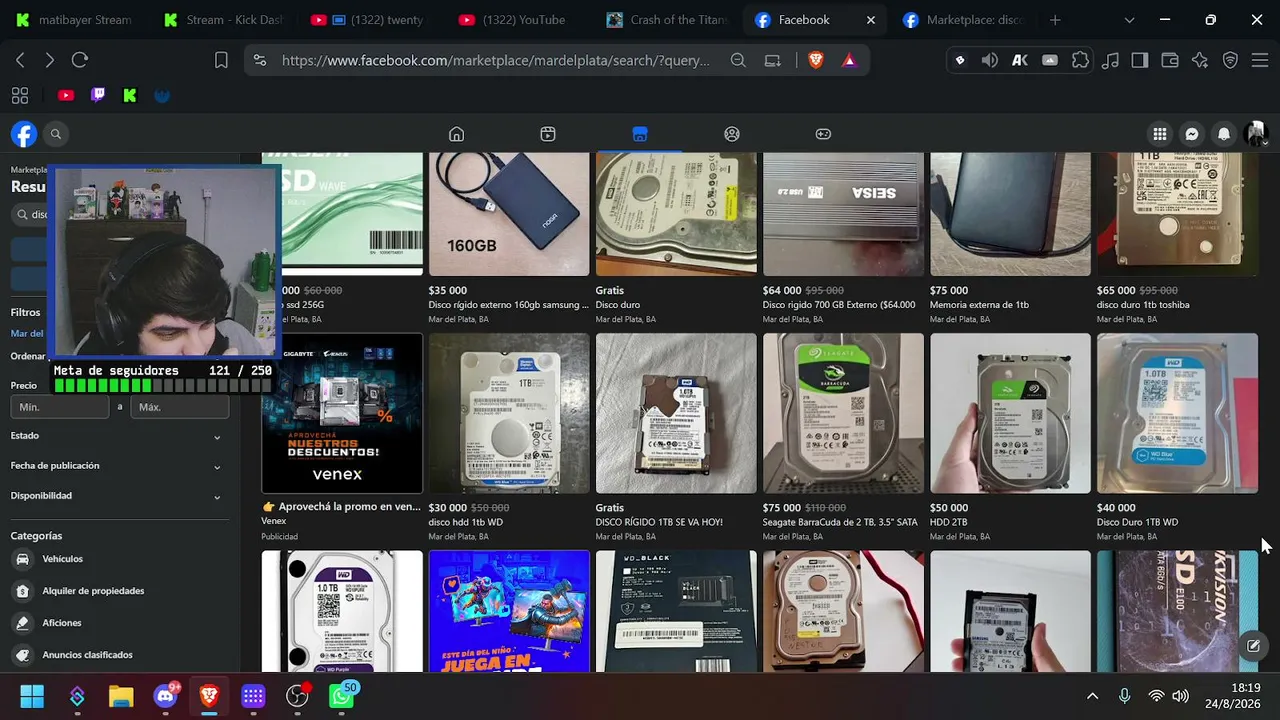
Task: Click Brave Shields lion icon
Action: click(x=816, y=60)
